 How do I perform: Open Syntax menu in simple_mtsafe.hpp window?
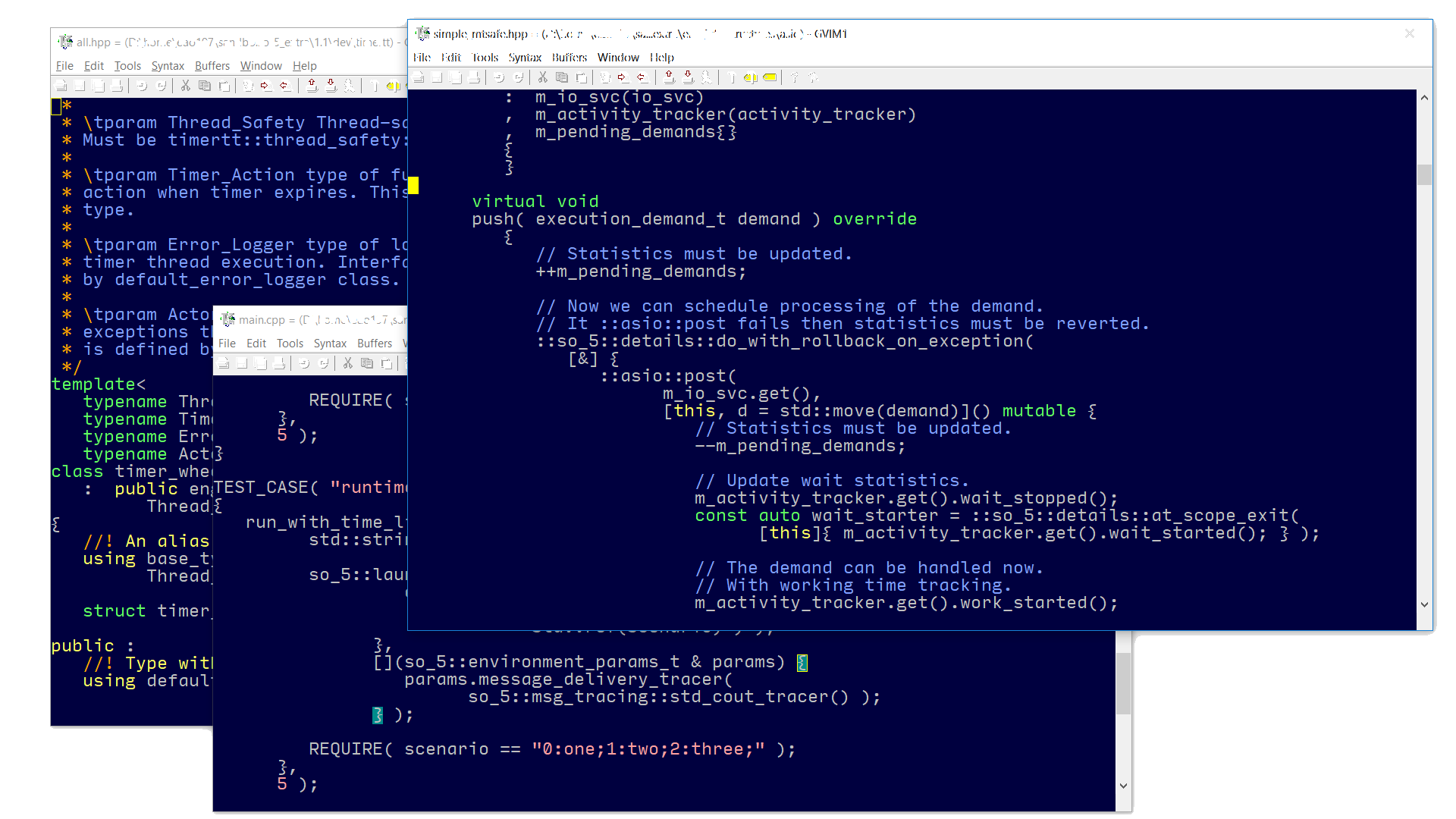coord(525,58)
